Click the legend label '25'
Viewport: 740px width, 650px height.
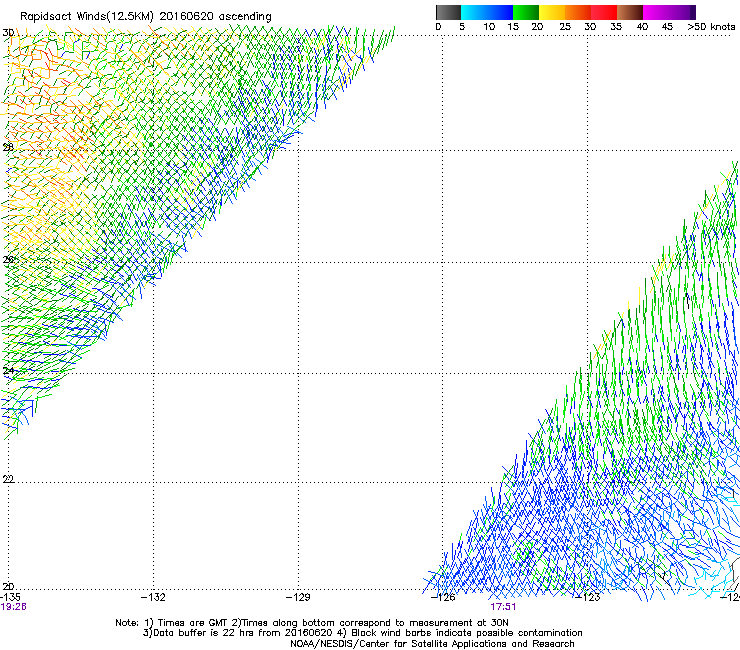coord(565,27)
